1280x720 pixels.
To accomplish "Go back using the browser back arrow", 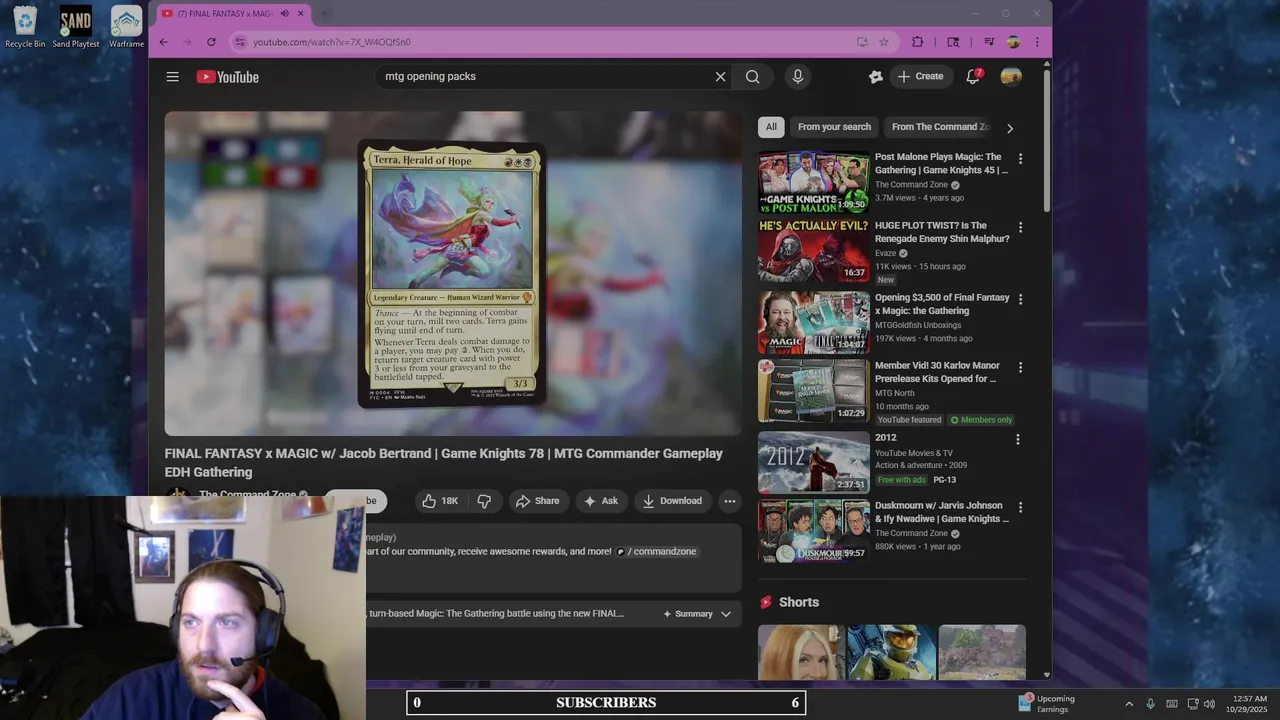I will (x=164, y=42).
